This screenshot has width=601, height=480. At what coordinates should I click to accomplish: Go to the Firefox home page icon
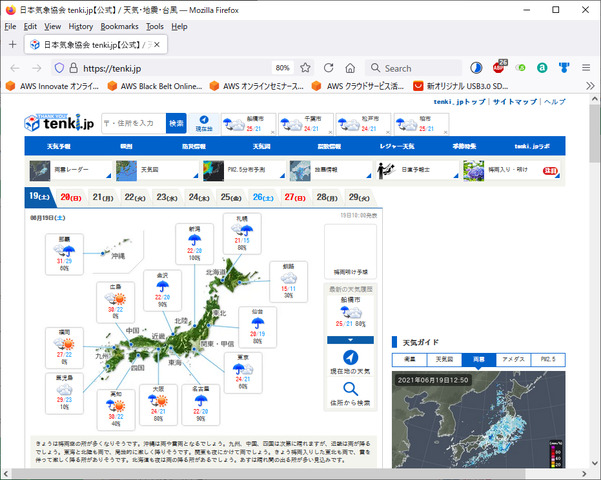tap(352, 68)
